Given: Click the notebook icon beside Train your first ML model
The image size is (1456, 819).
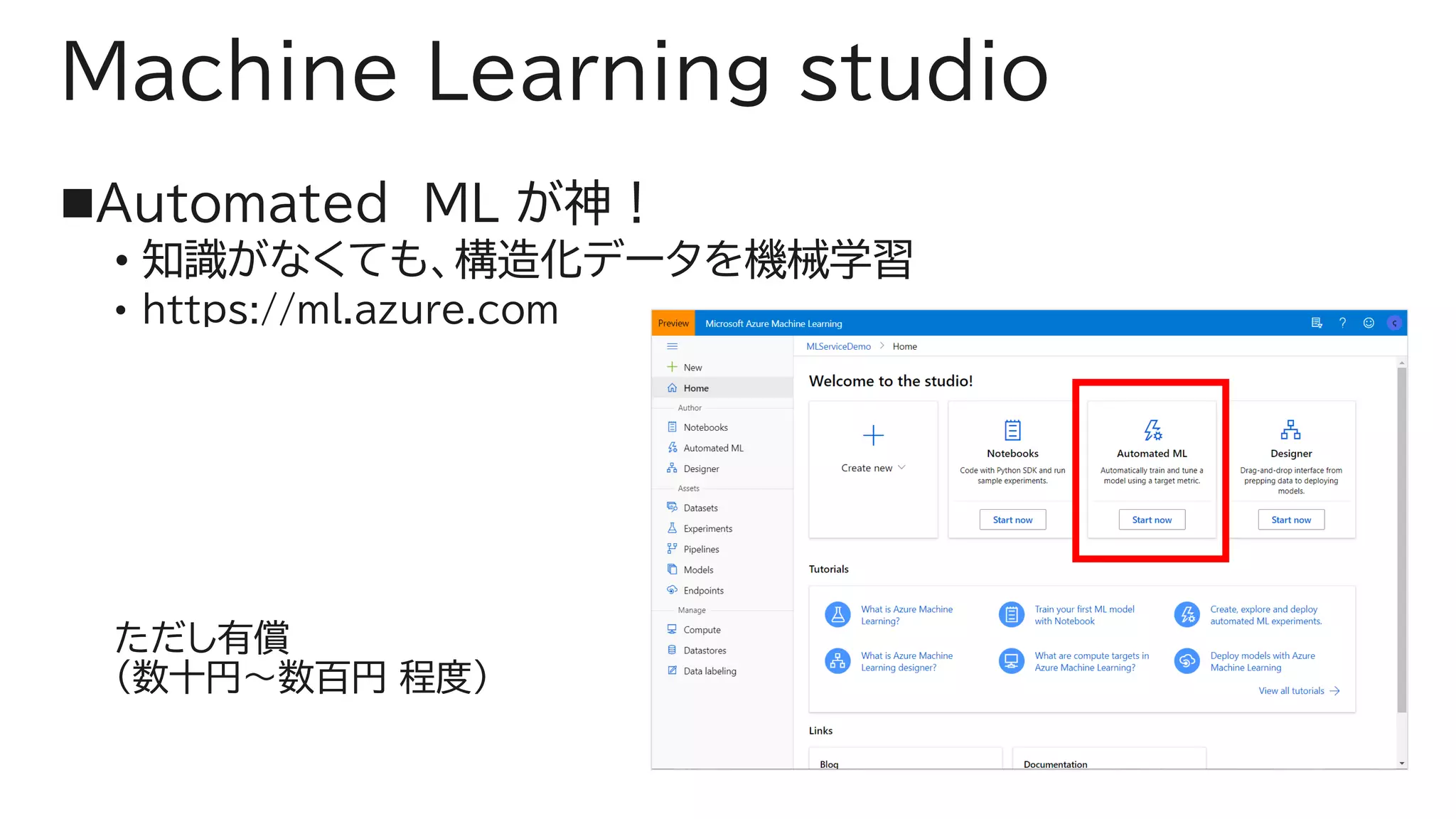Looking at the screenshot, I should click(1011, 614).
